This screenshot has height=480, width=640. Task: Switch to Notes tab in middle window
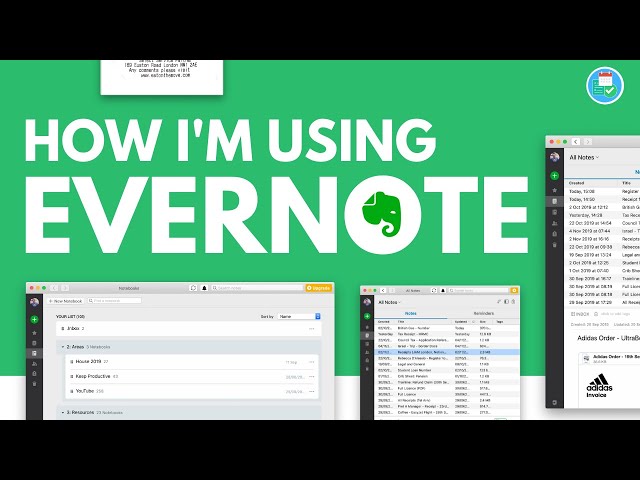411,313
